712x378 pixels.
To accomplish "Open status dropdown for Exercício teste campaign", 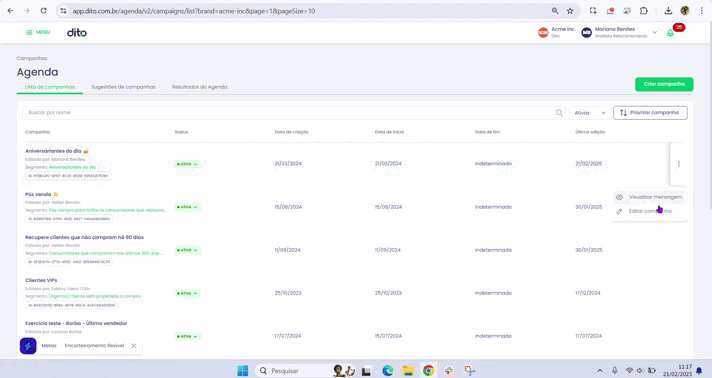I will (187, 337).
